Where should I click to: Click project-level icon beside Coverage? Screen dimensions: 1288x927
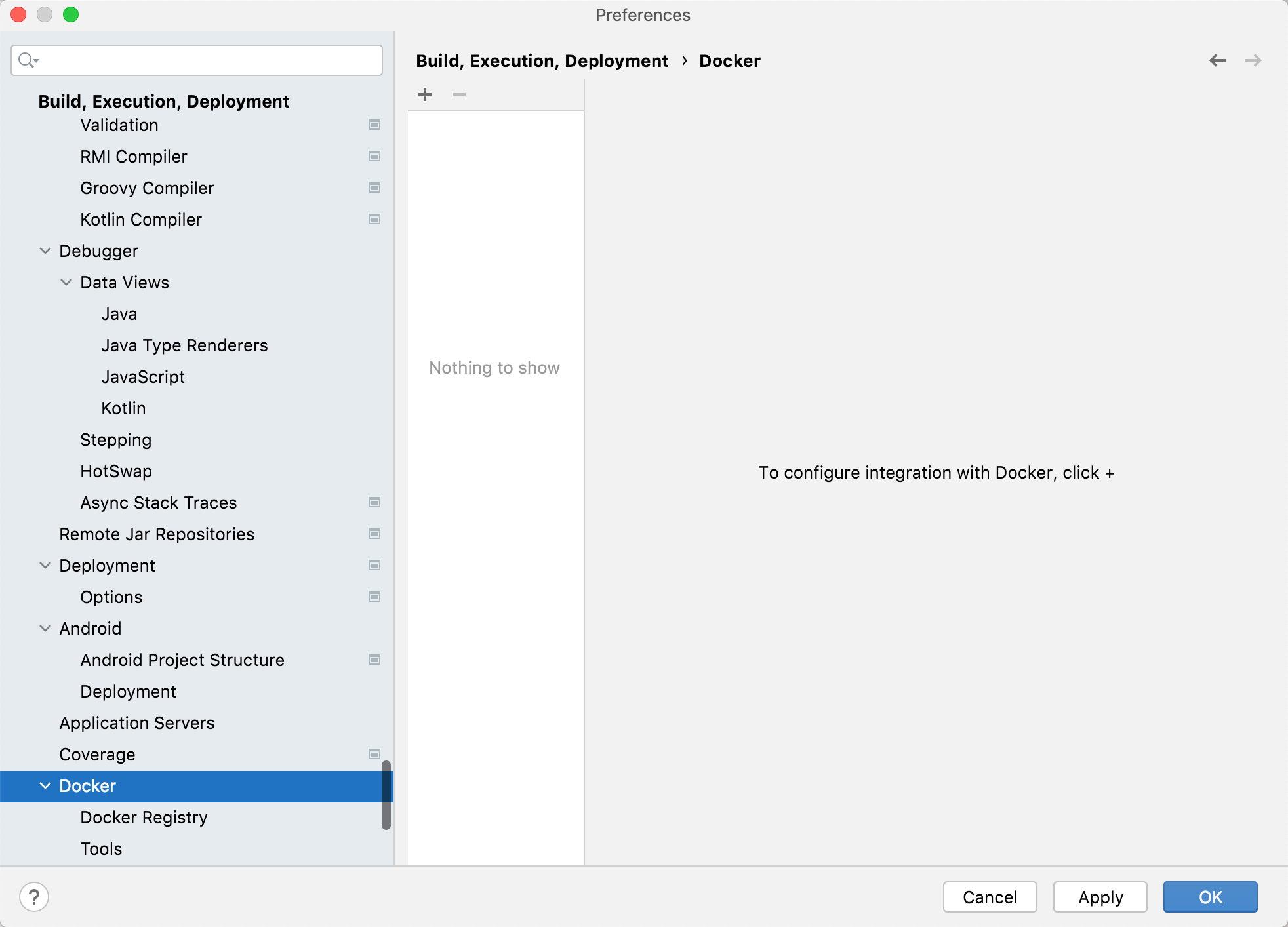(374, 754)
